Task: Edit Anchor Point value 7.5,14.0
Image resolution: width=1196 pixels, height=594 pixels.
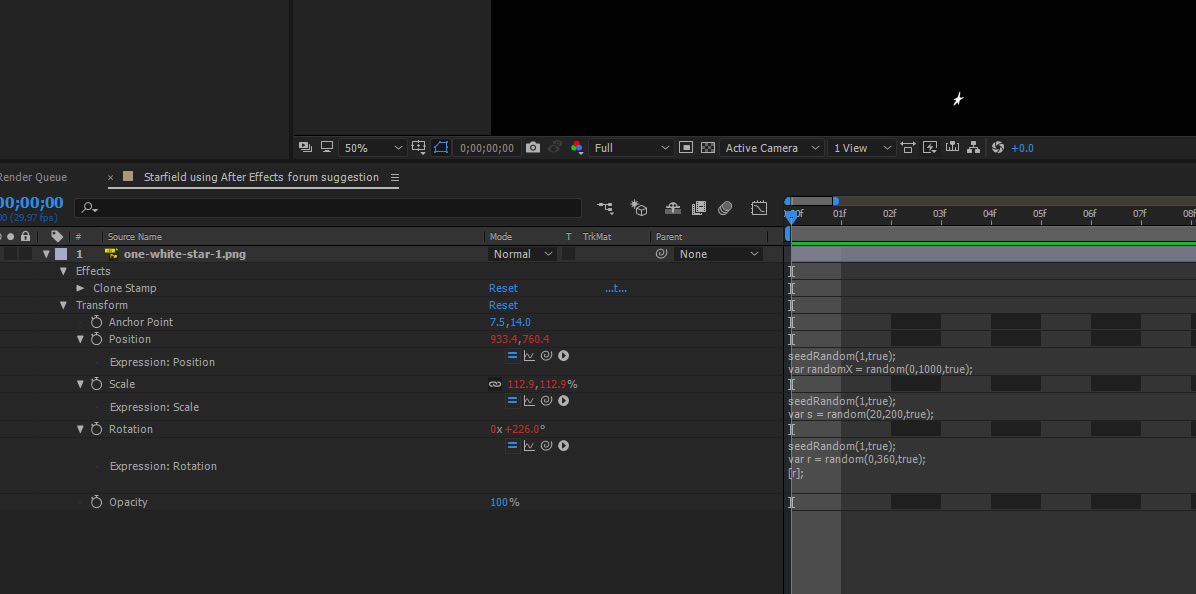Action: point(510,322)
